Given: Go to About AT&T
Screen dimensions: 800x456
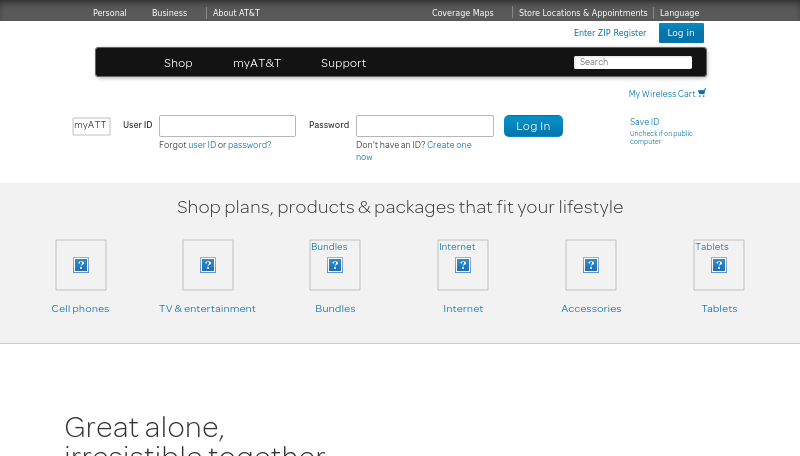Looking at the screenshot, I should pos(236,13).
